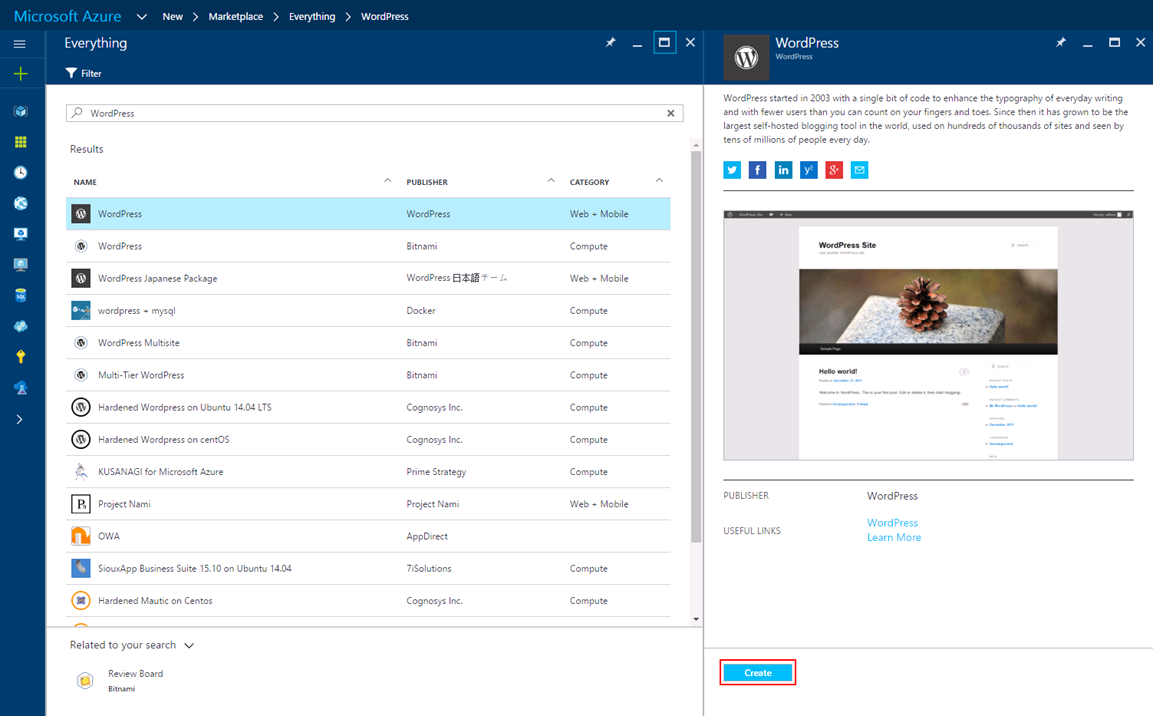Click the Create button
The height and width of the screenshot is (716, 1153).
click(757, 673)
